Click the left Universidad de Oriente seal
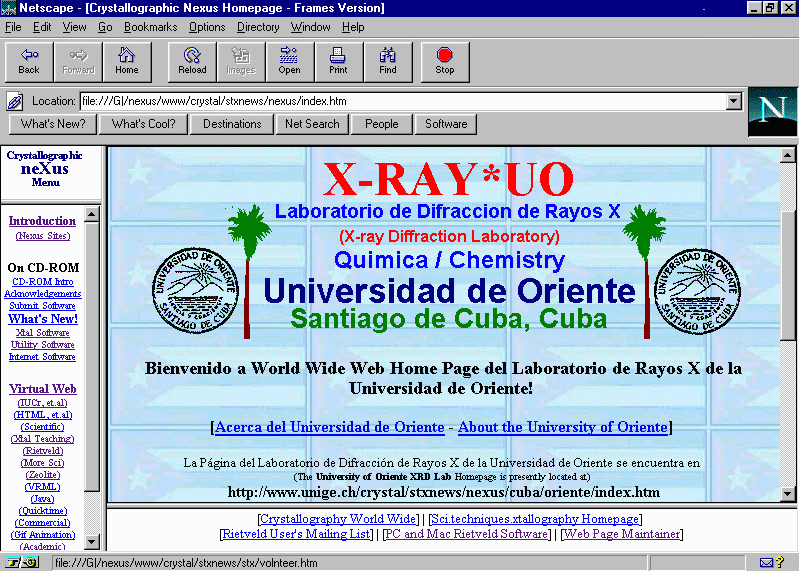799x571 pixels. click(x=196, y=290)
